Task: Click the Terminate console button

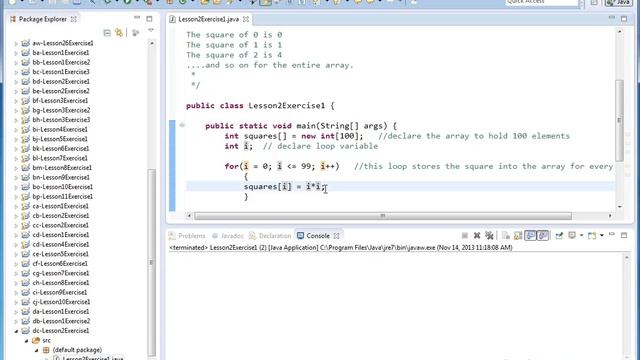Action: pos(464,236)
